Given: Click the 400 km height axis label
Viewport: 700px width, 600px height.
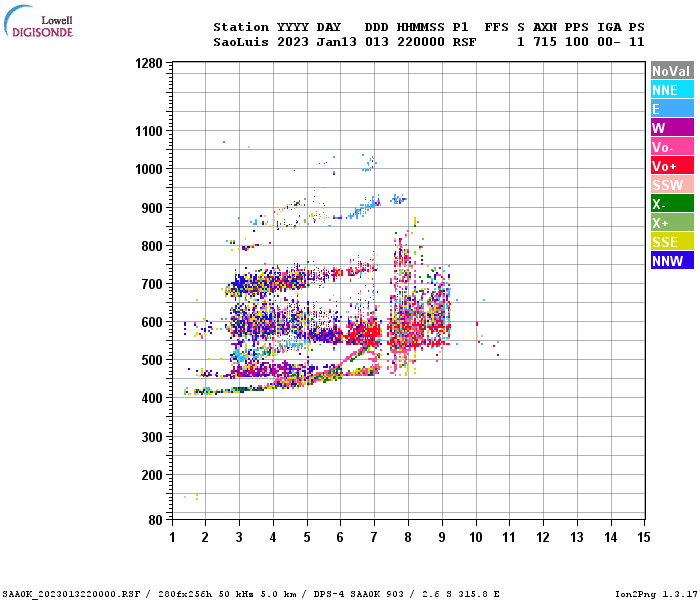Looking at the screenshot, I should click(152, 398).
